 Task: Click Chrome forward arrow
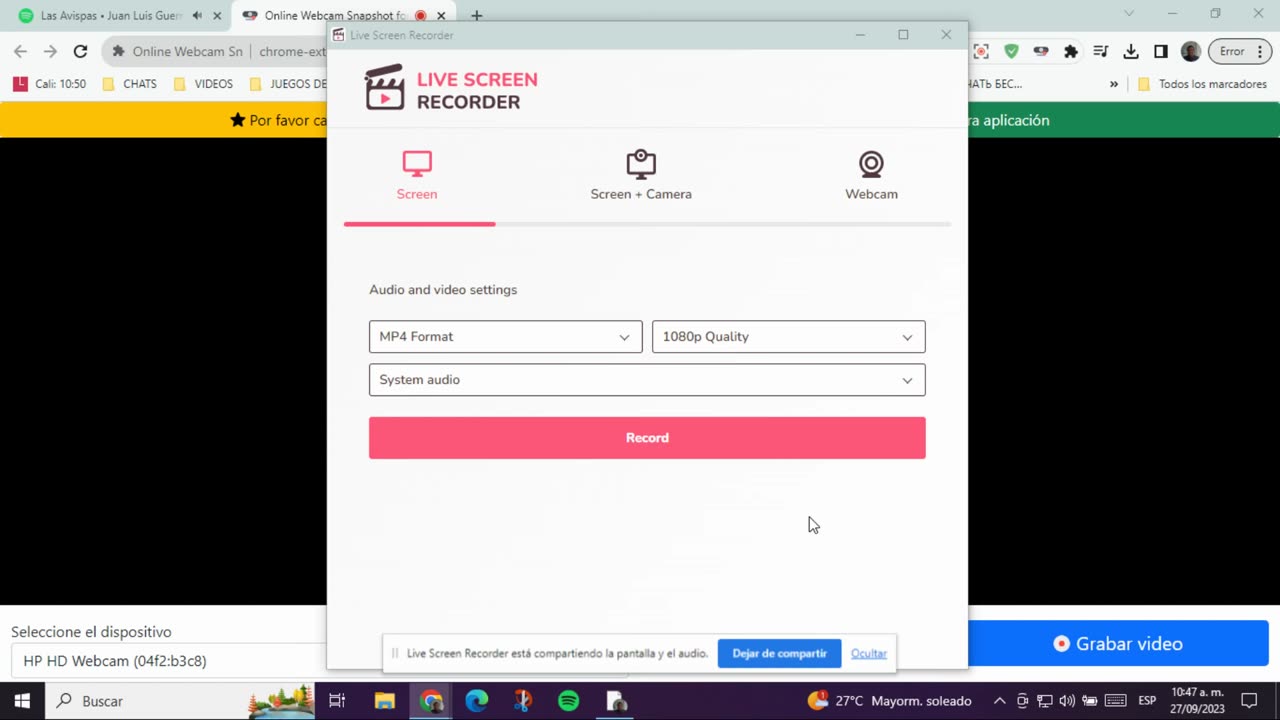tap(51, 52)
